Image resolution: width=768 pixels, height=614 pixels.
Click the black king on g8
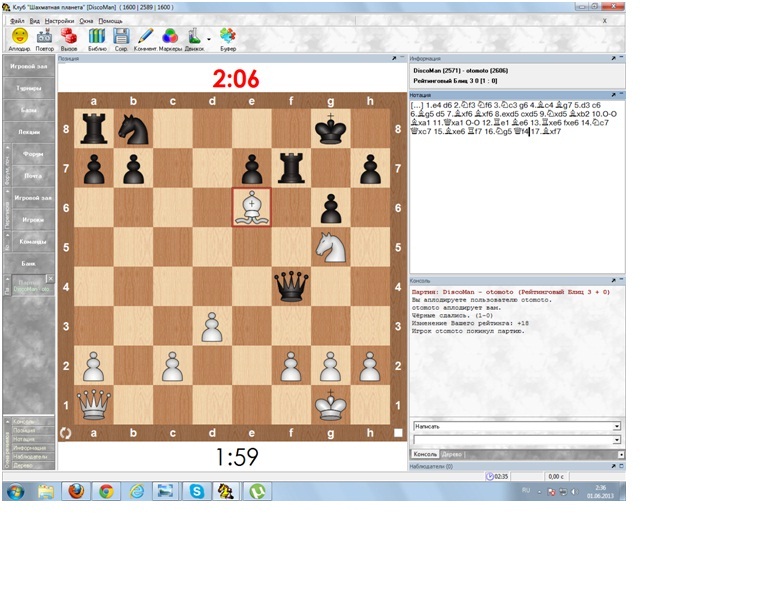(x=331, y=129)
